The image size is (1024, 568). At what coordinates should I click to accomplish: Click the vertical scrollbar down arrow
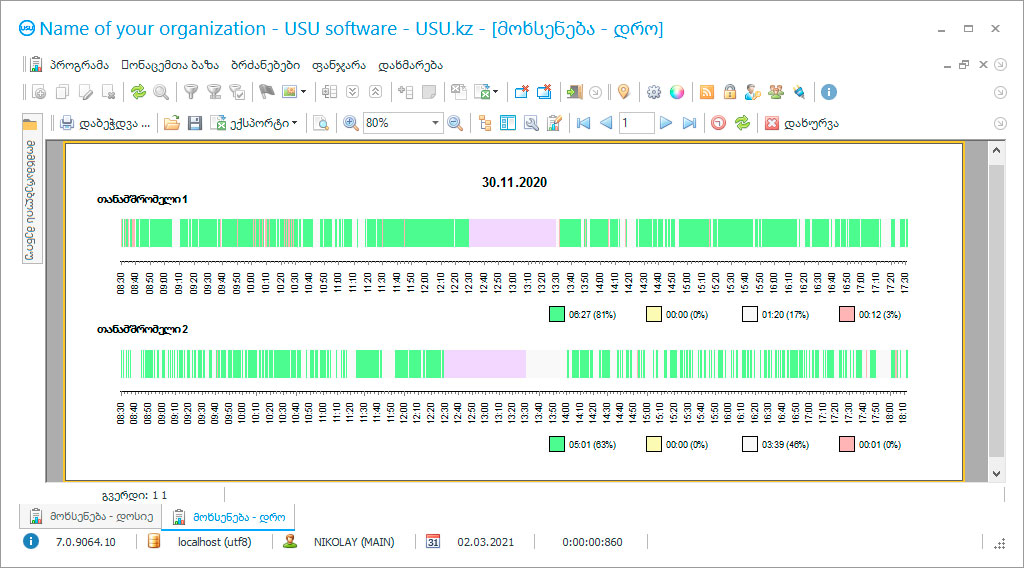click(x=996, y=474)
